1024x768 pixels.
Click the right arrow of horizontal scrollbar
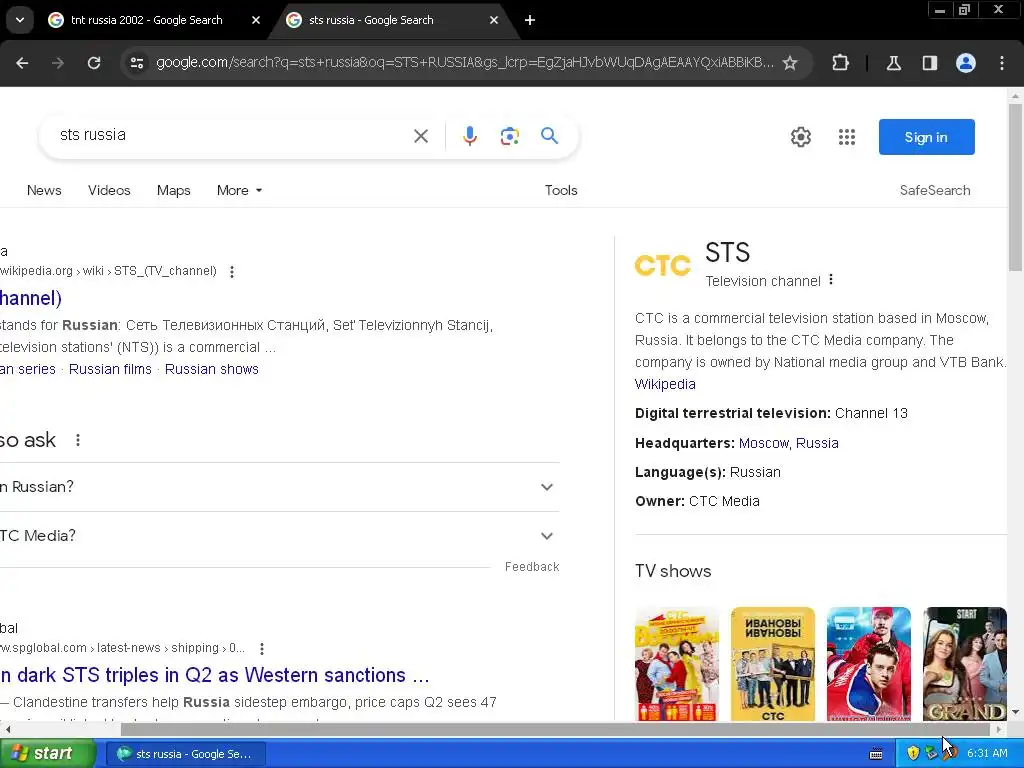pos(999,729)
